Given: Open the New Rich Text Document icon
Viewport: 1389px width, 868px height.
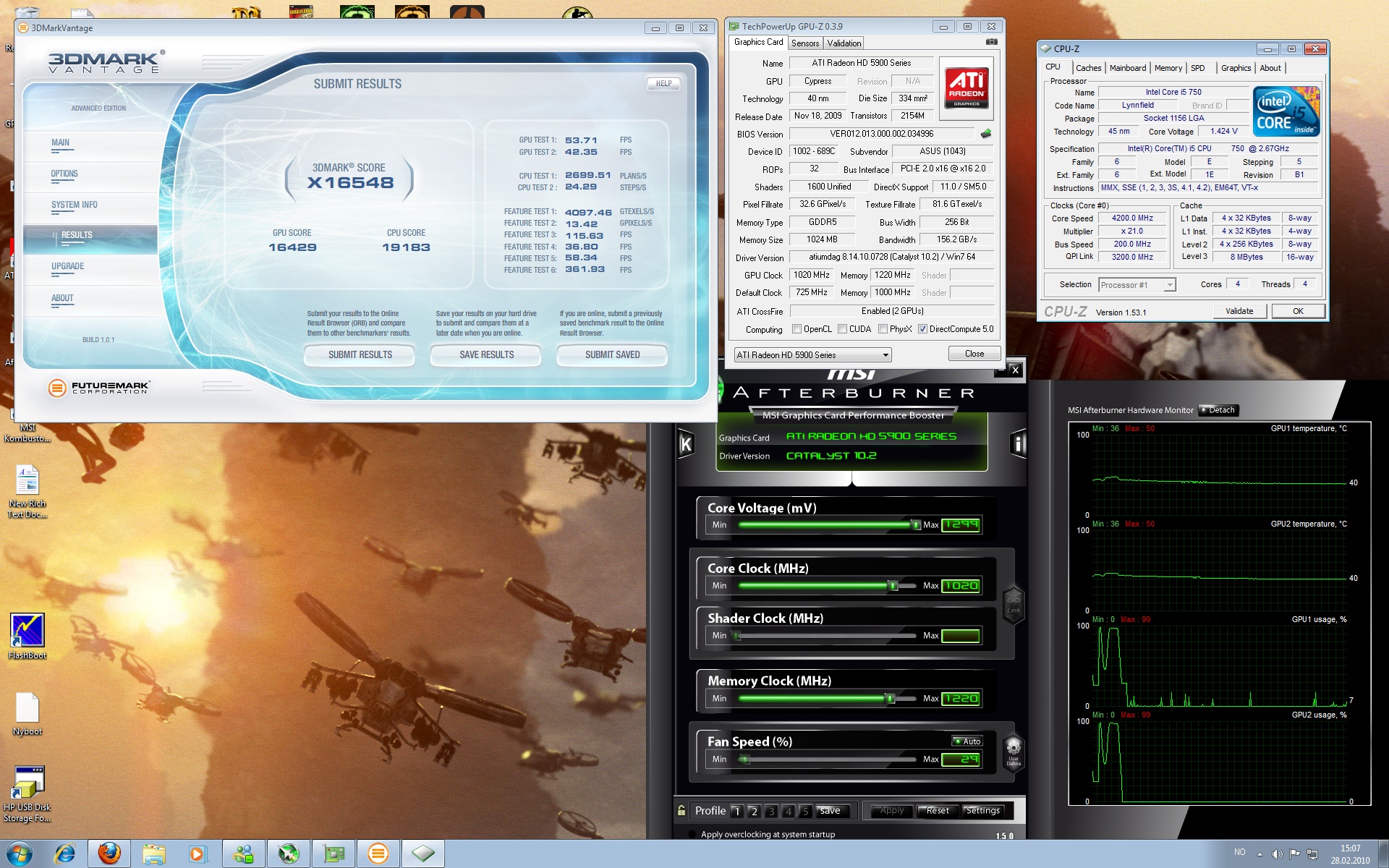Looking at the screenshot, I should pyautogui.click(x=27, y=491).
